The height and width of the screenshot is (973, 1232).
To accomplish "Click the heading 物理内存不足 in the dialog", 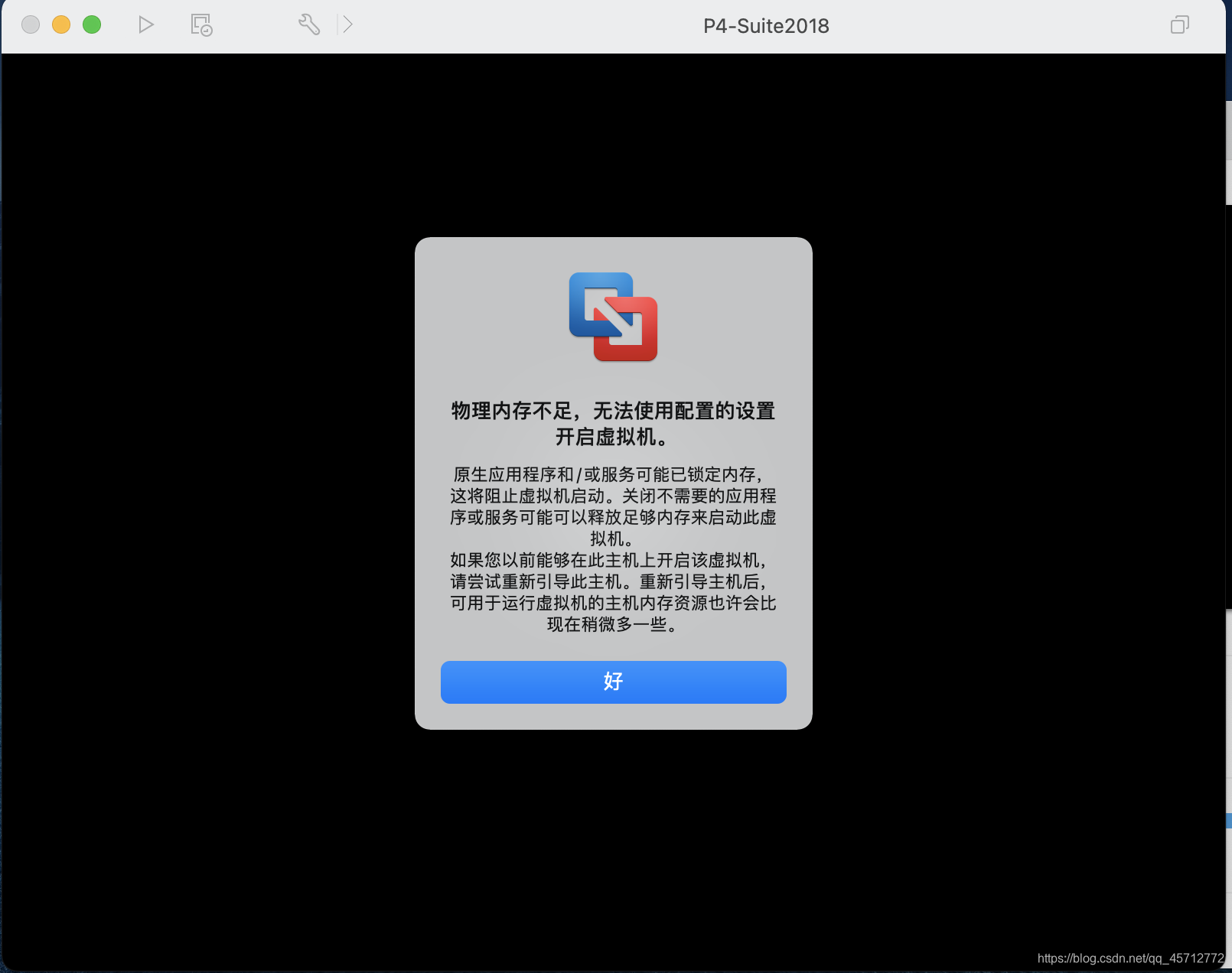I will (x=614, y=424).
